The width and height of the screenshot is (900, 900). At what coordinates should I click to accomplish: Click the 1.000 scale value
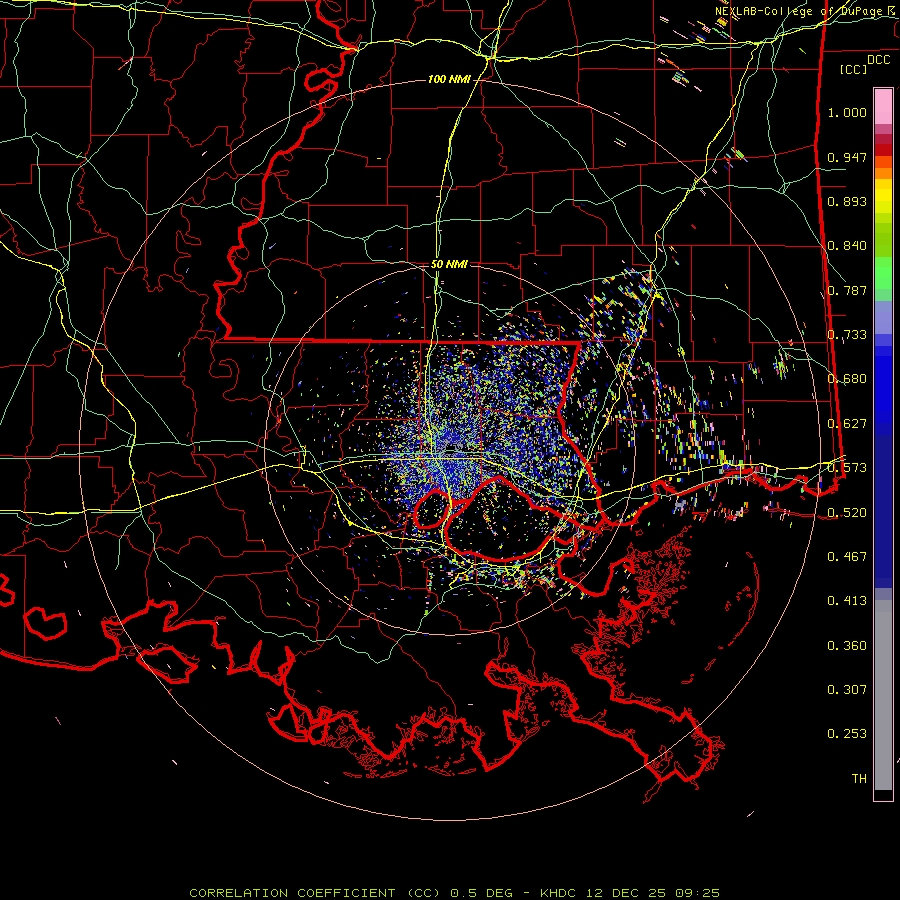847,112
